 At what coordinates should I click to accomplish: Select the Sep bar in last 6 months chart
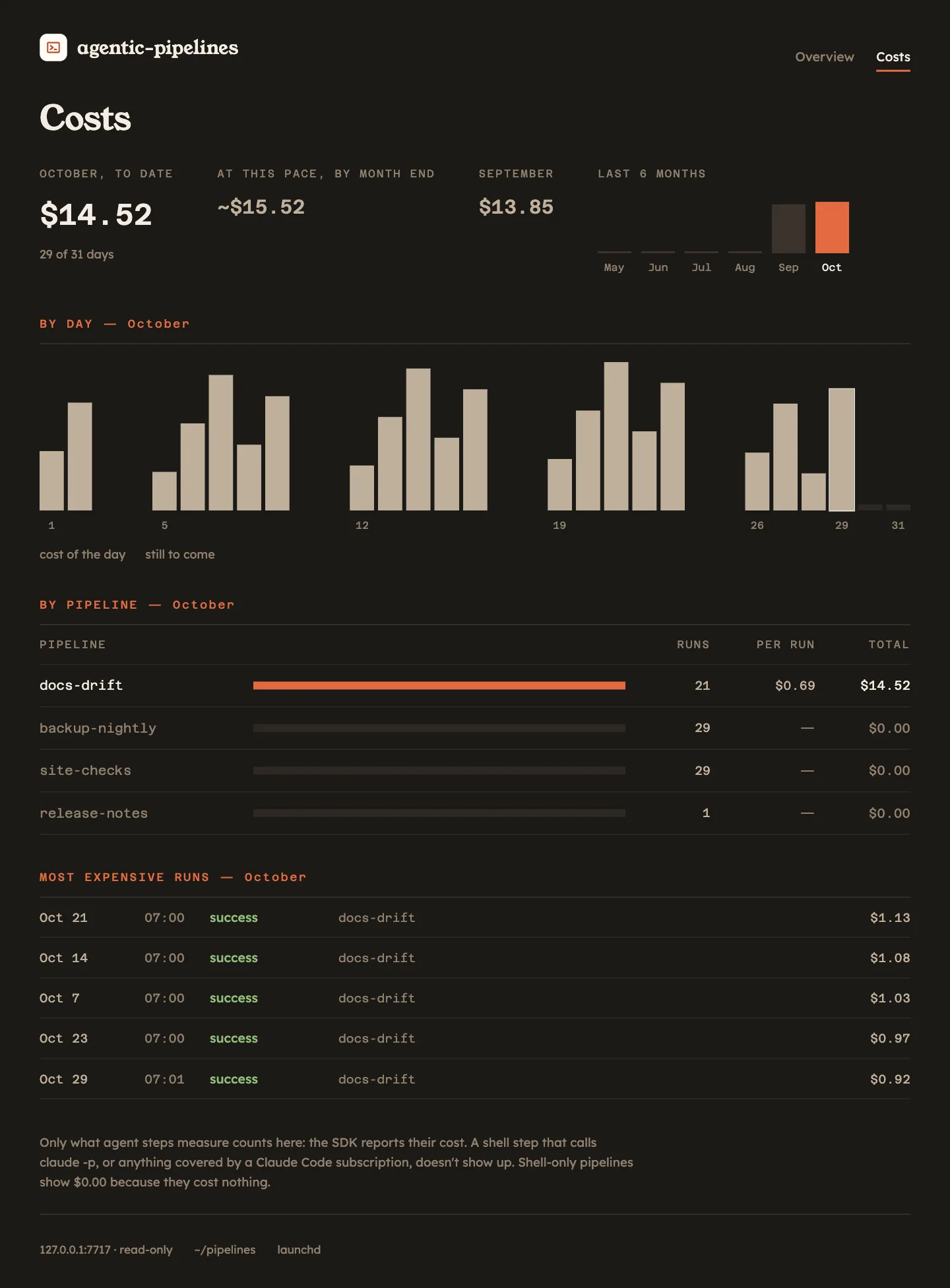(788, 229)
